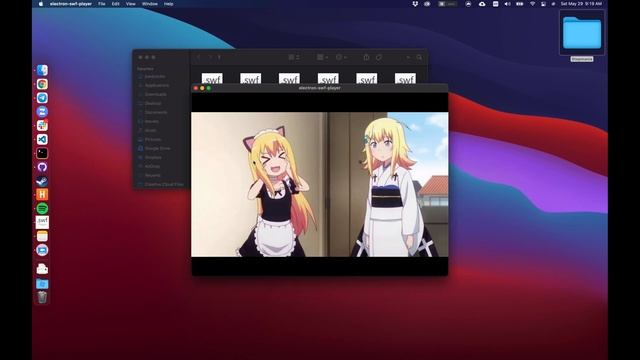Select the blue folder on the desktop
640x360 pixels.
click(582, 33)
